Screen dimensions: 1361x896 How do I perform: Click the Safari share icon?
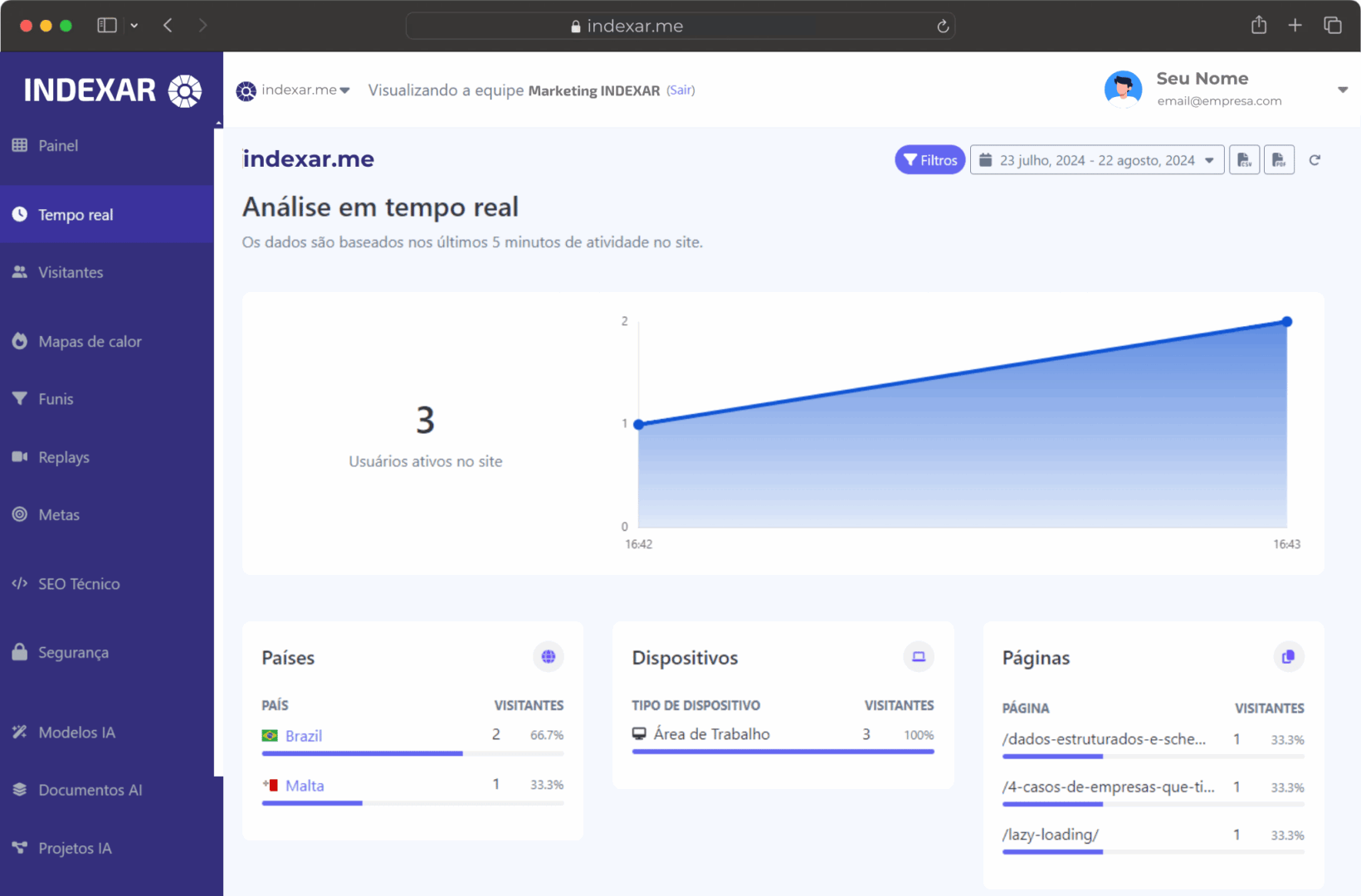point(1259,25)
